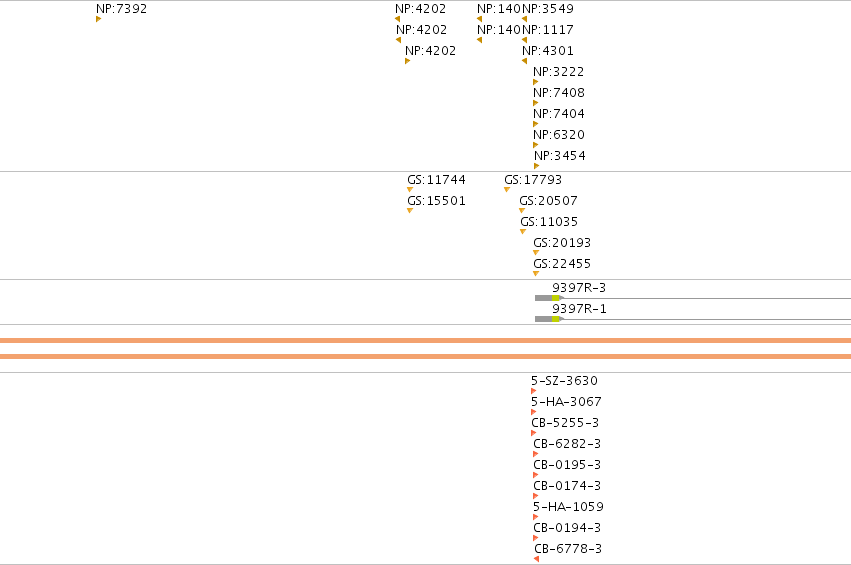Select the CB-0174-3 feature
Screen dimensions: 851x565
point(567,486)
